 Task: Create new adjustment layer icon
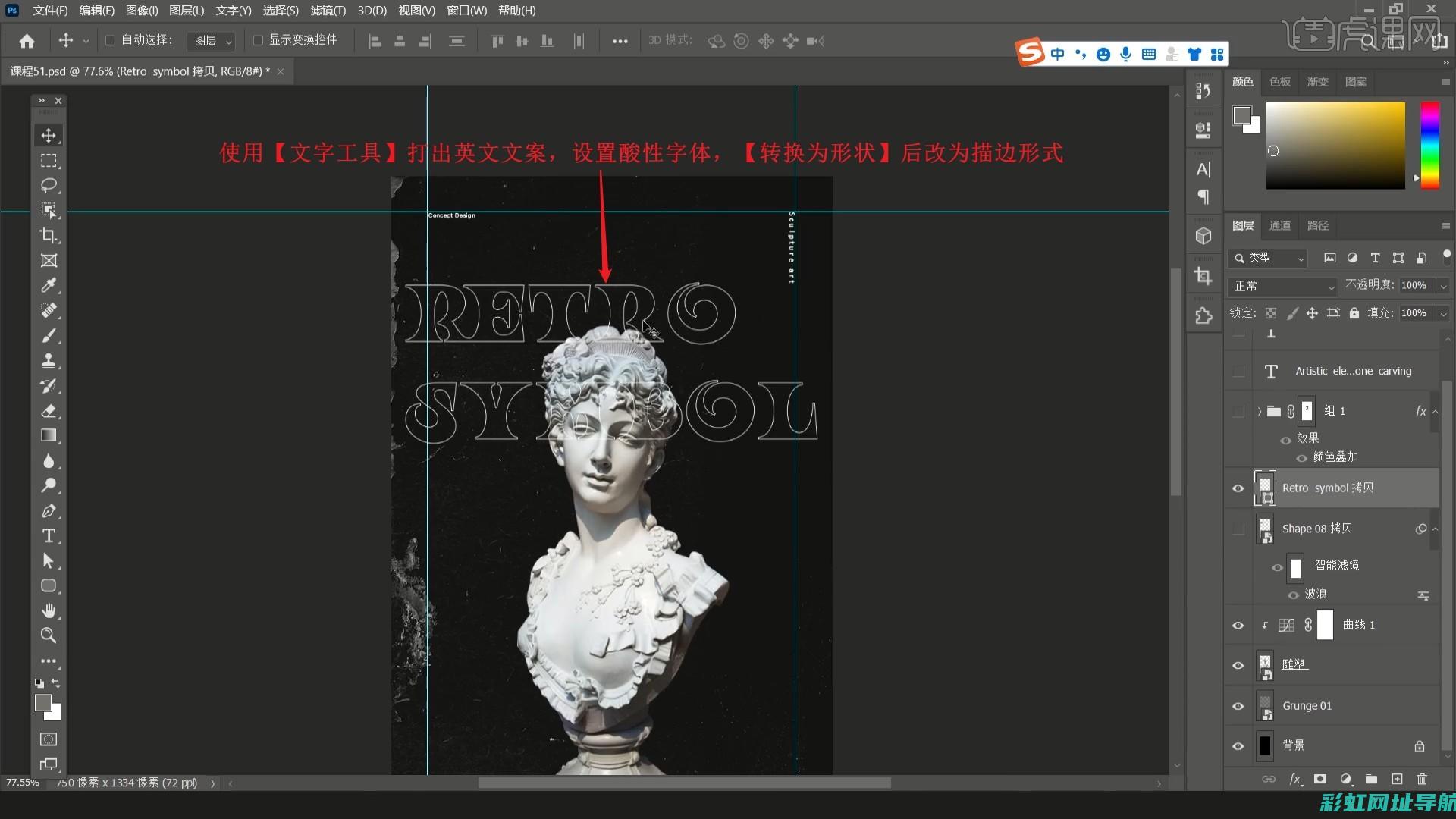click(x=1346, y=779)
